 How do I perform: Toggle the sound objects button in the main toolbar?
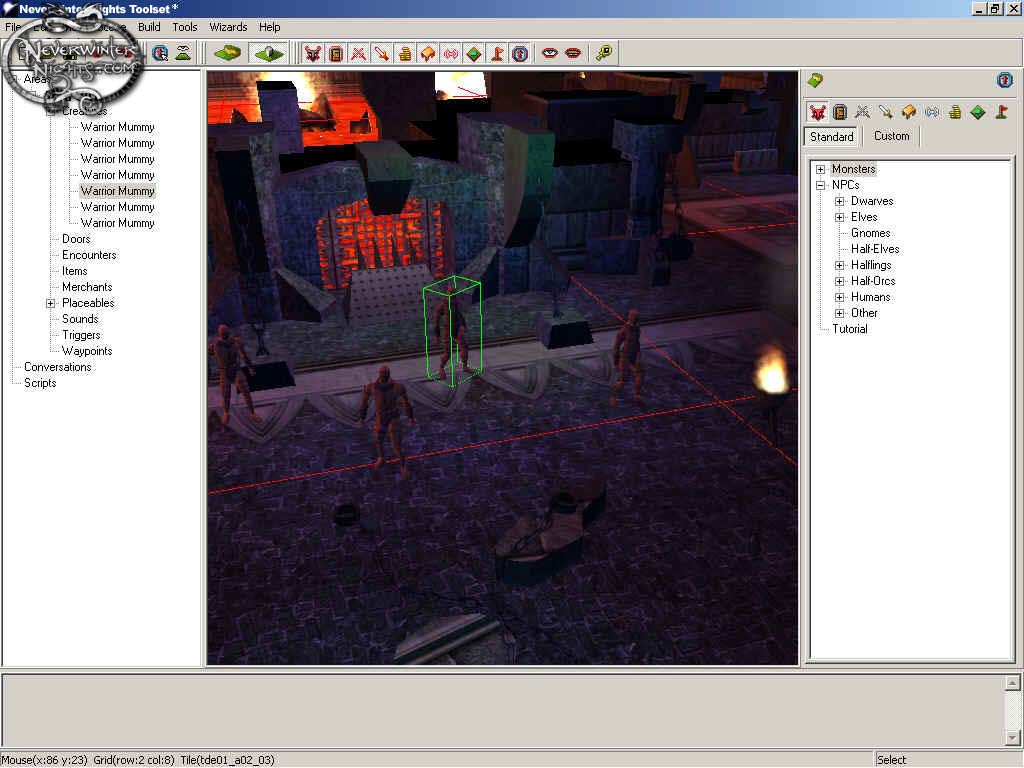[x=451, y=53]
